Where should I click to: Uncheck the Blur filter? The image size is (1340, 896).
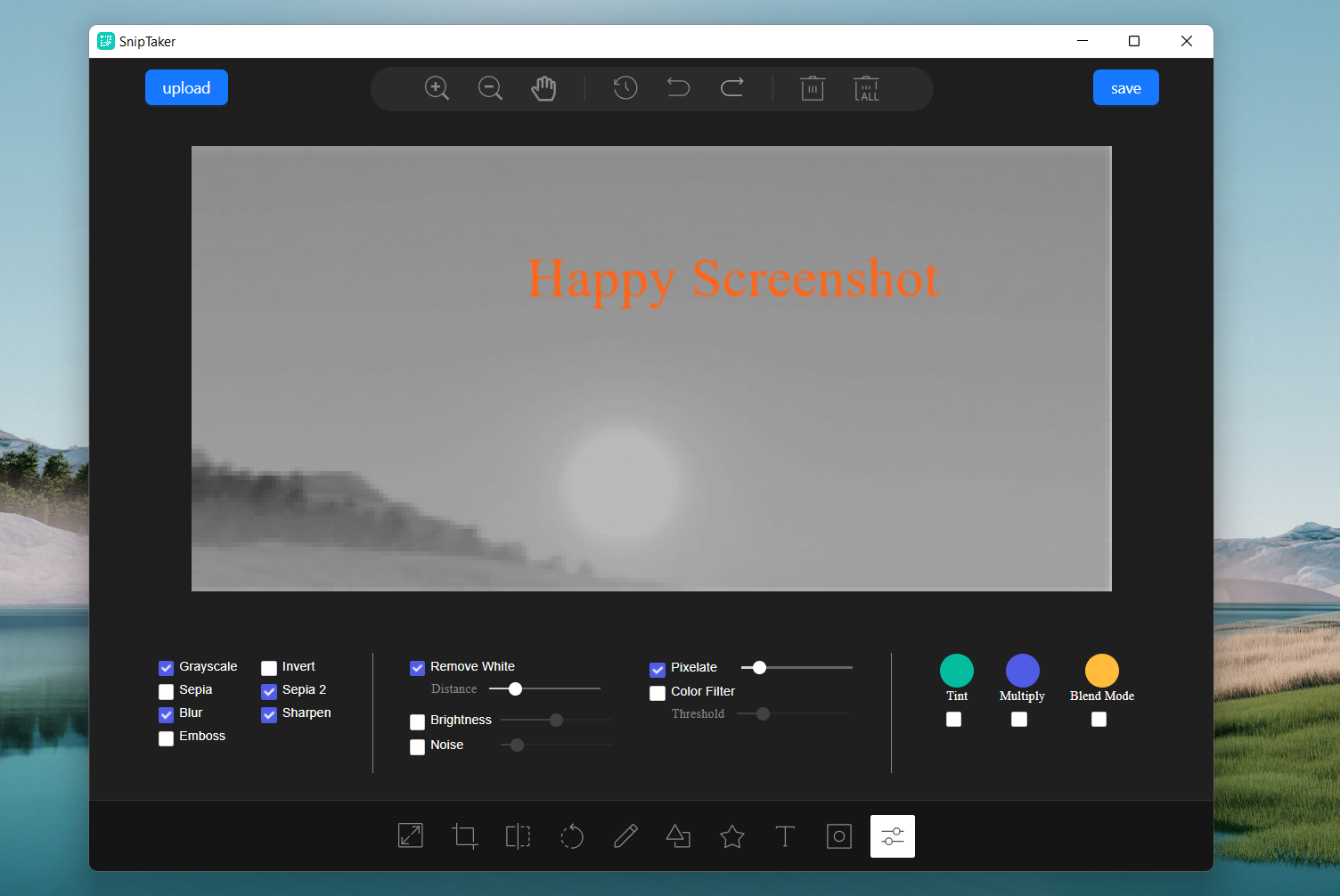tap(166, 714)
